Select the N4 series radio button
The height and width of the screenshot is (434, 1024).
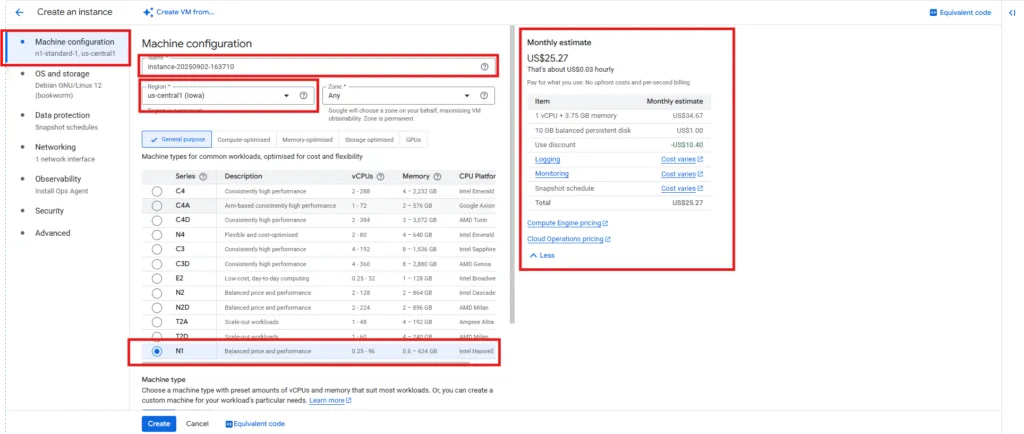coord(157,234)
